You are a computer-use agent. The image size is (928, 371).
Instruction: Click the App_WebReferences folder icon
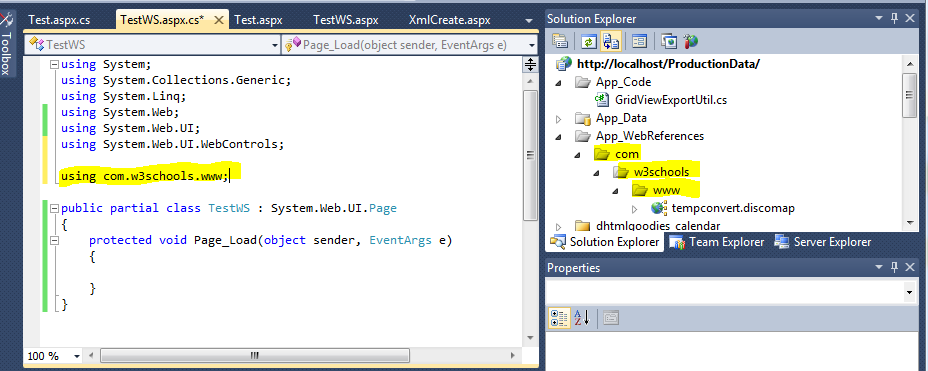pos(583,136)
